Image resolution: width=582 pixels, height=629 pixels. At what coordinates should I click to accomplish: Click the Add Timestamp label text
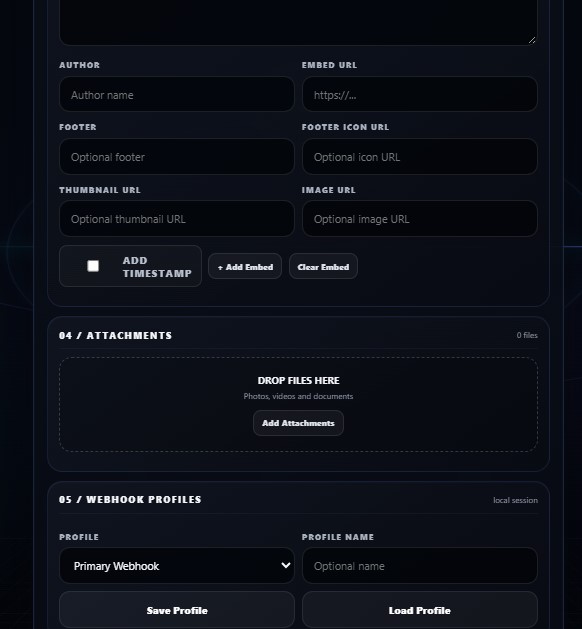[x=157, y=267]
